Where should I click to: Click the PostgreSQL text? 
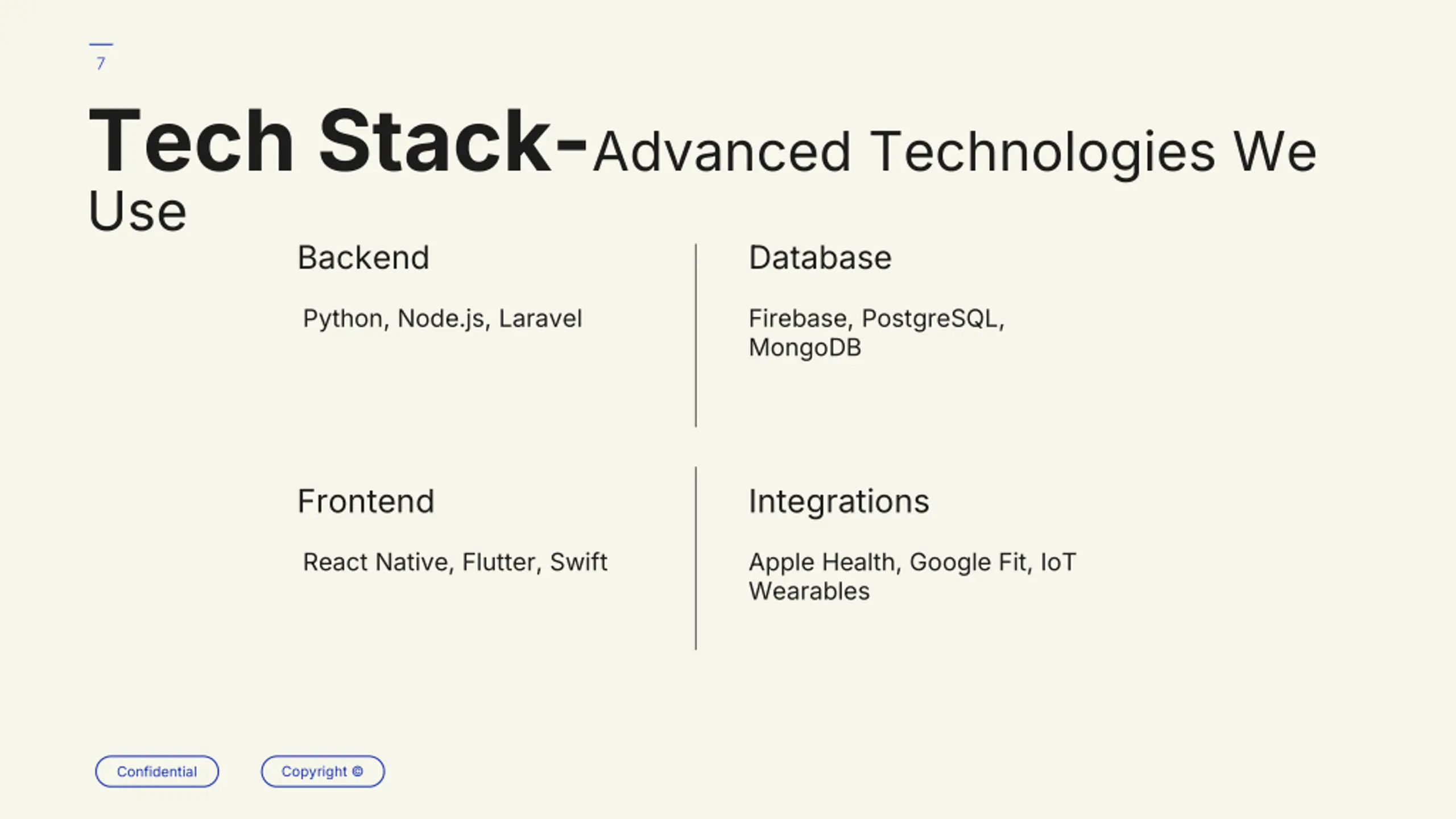pyautogui.click(x=930, y=318)
